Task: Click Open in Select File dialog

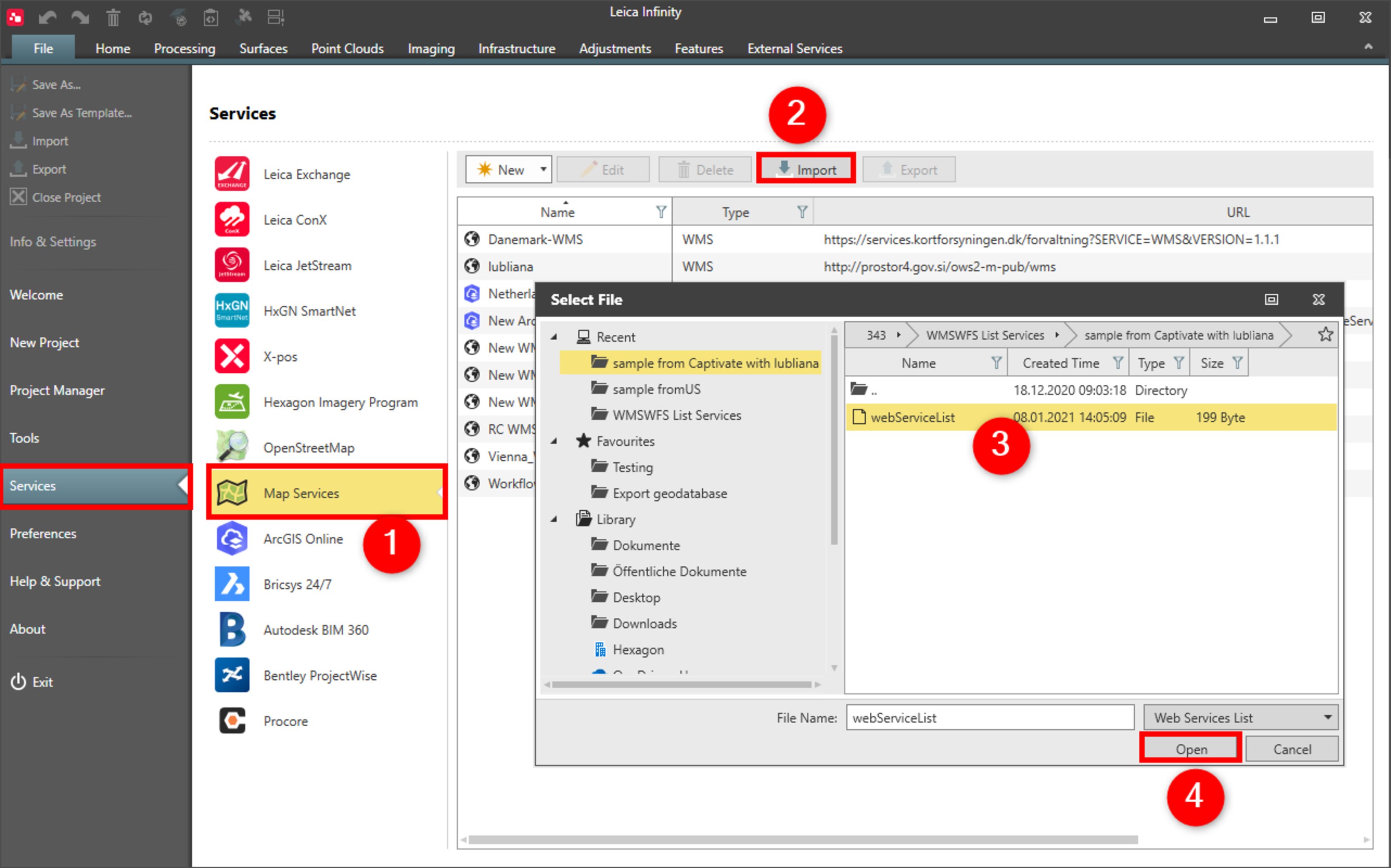Action: click(1191, 748)
